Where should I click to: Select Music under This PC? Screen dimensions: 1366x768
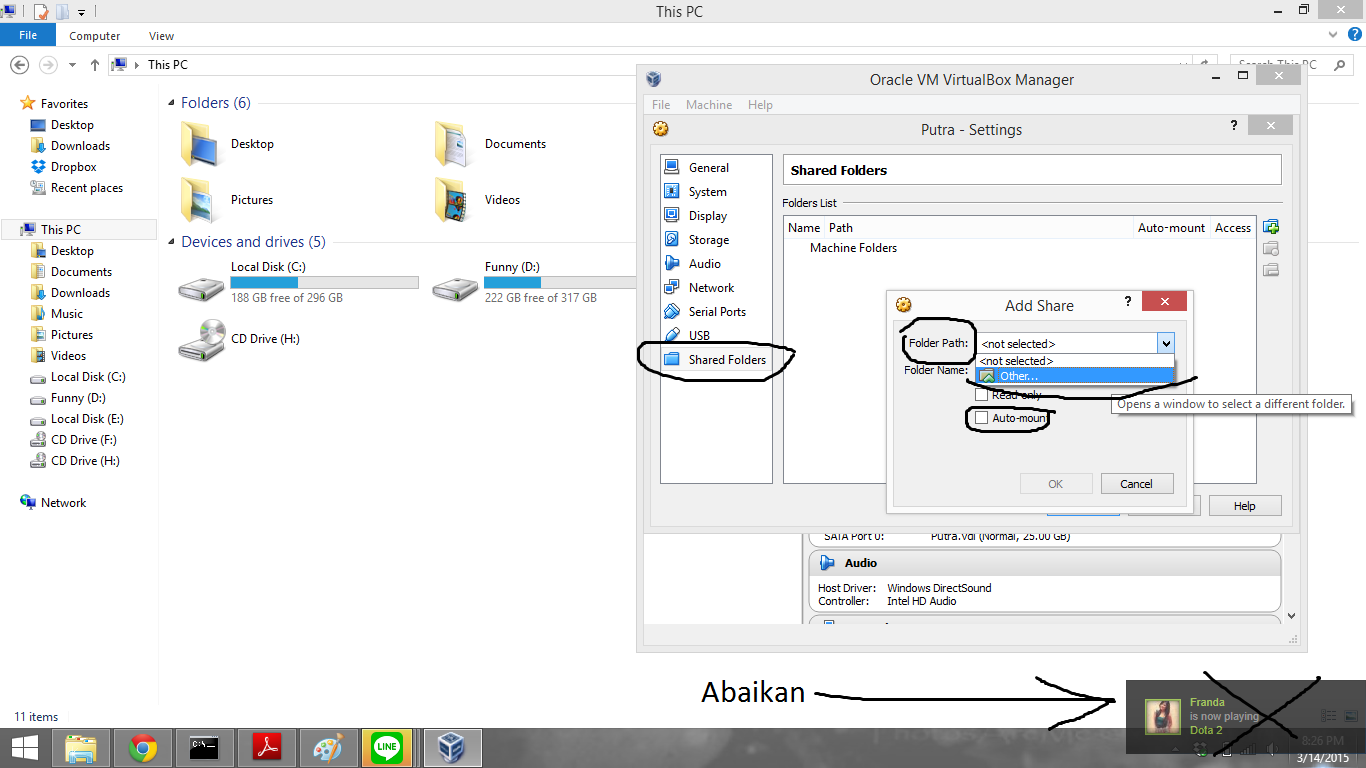pyautogui.click(x=67, y=314)
